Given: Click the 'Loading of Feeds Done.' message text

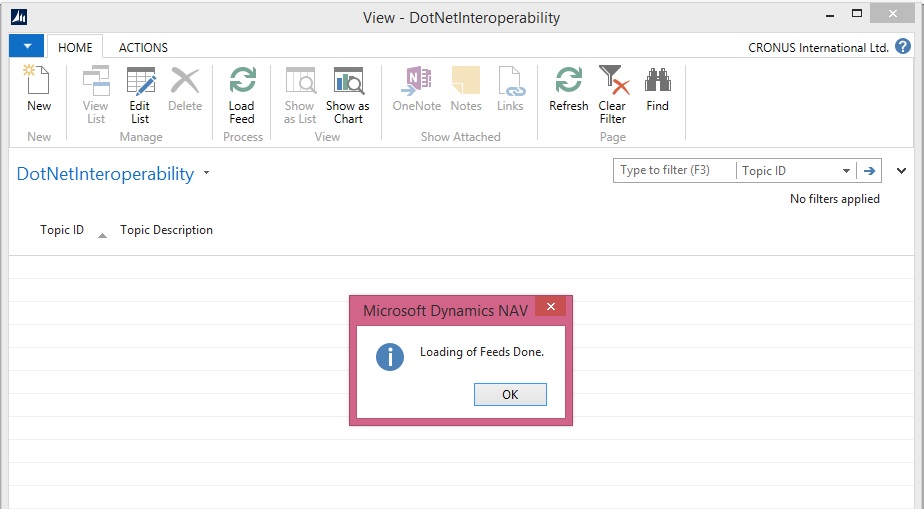Looking at the screenshot, I should click(482, 352).
